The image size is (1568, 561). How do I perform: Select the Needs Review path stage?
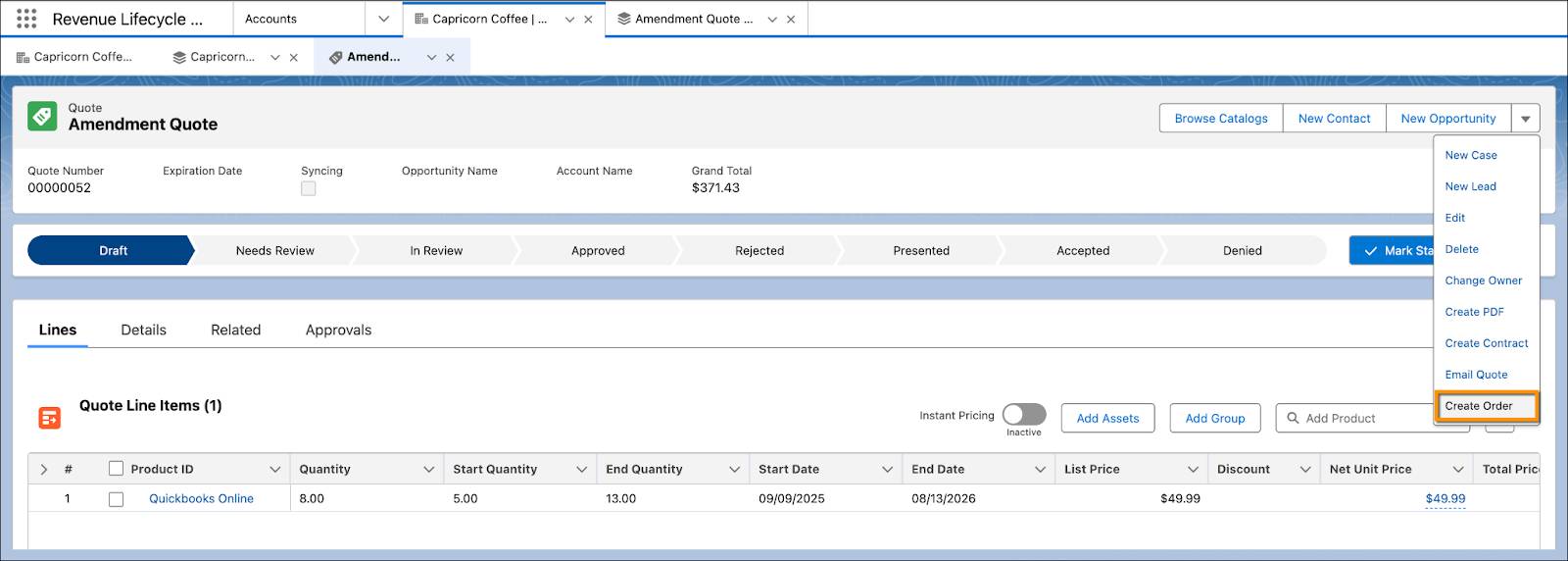(x=274, y=251)
